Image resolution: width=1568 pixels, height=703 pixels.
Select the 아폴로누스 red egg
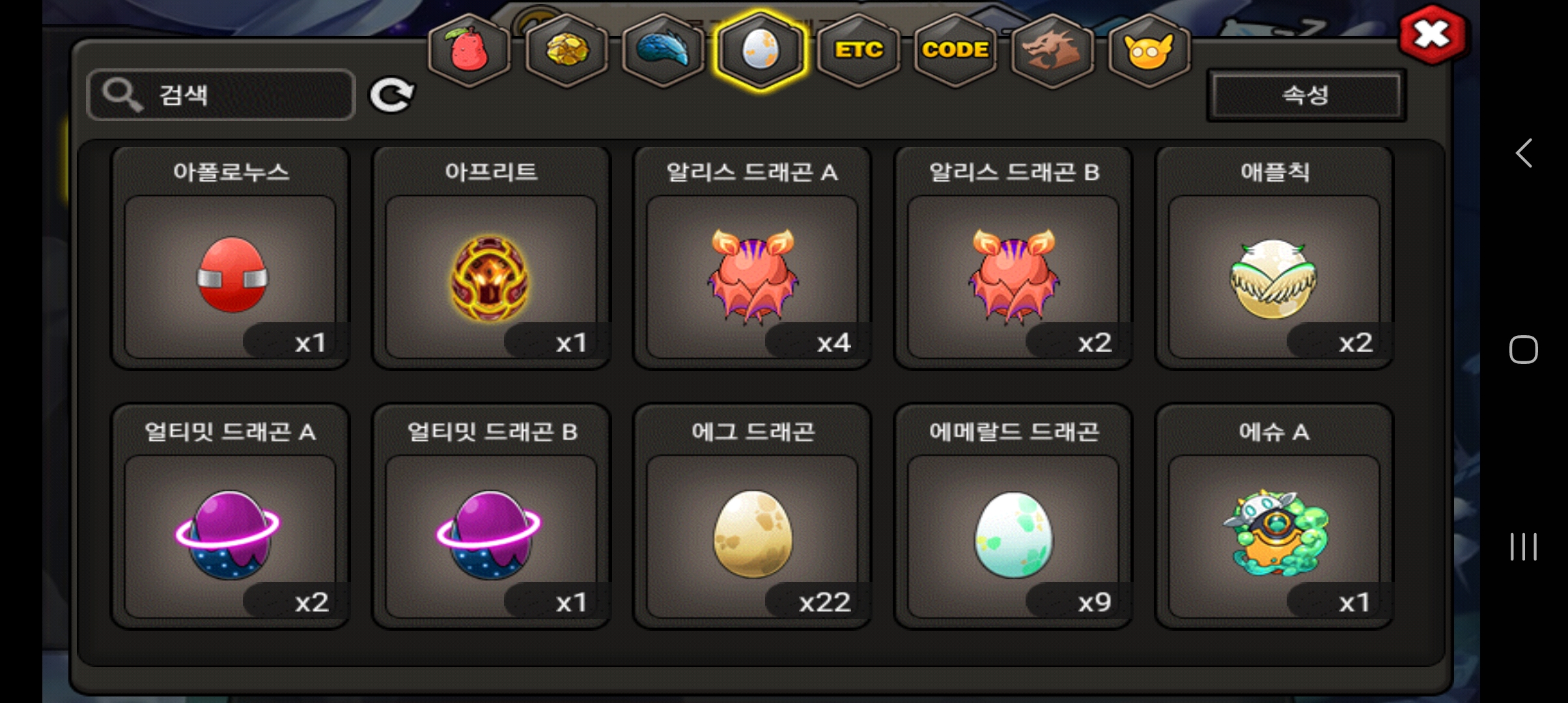point(231,258)
